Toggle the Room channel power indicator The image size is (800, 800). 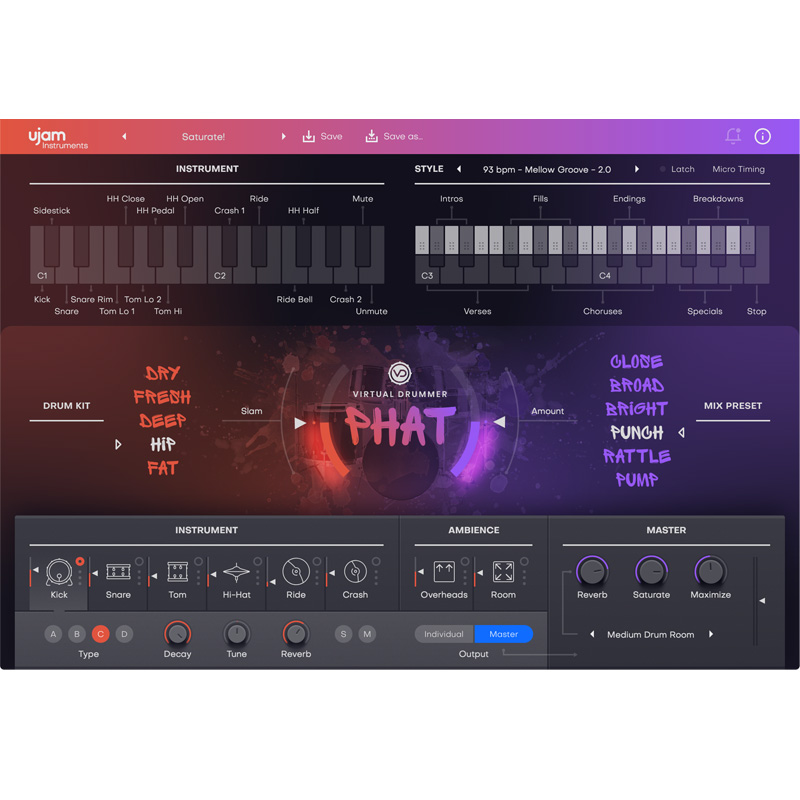[x=524, y=561]
